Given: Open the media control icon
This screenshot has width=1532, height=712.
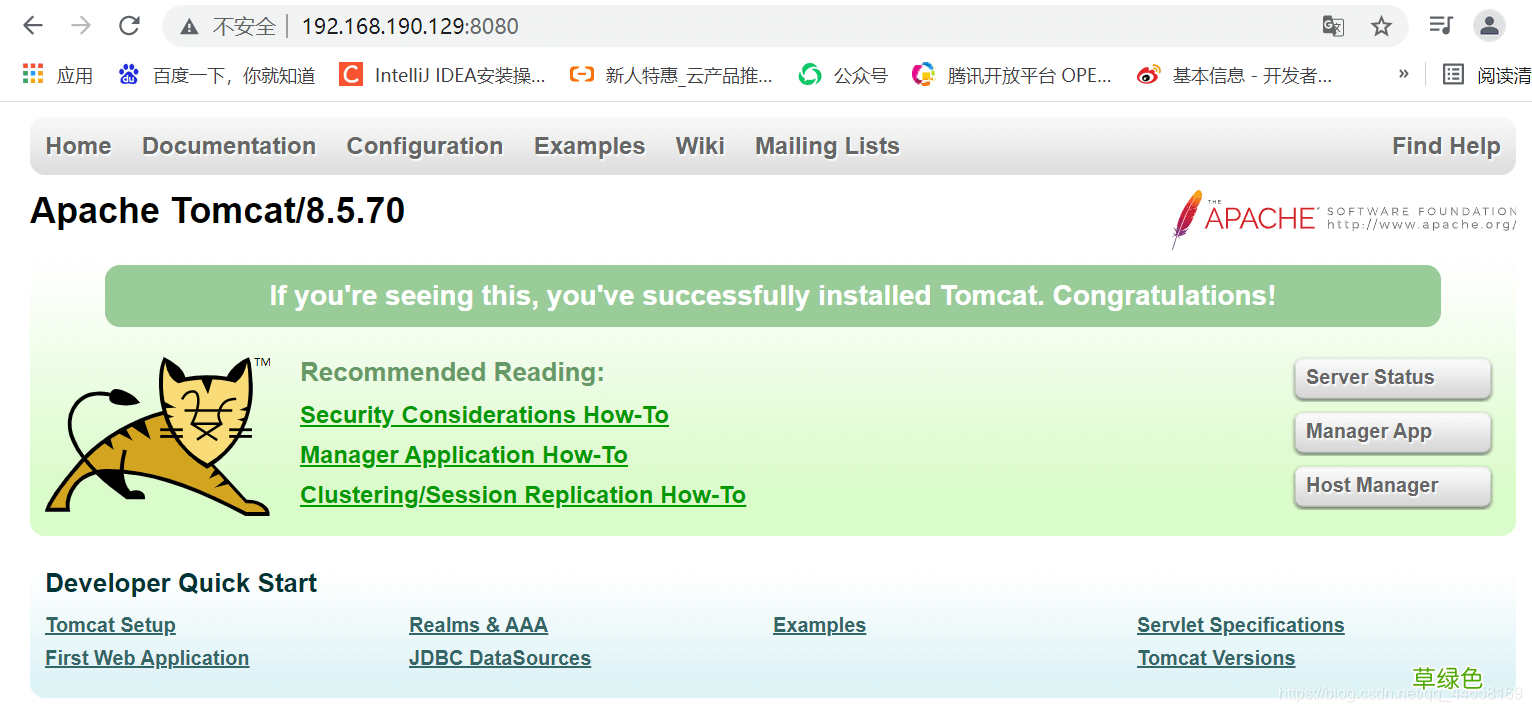Looking at the screenshot, I should coord(1440,26).
